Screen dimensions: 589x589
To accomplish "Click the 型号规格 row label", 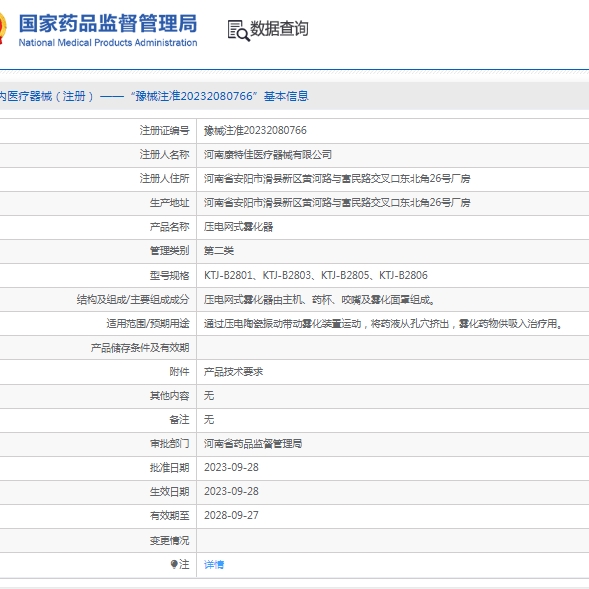I will click(169, 275).
